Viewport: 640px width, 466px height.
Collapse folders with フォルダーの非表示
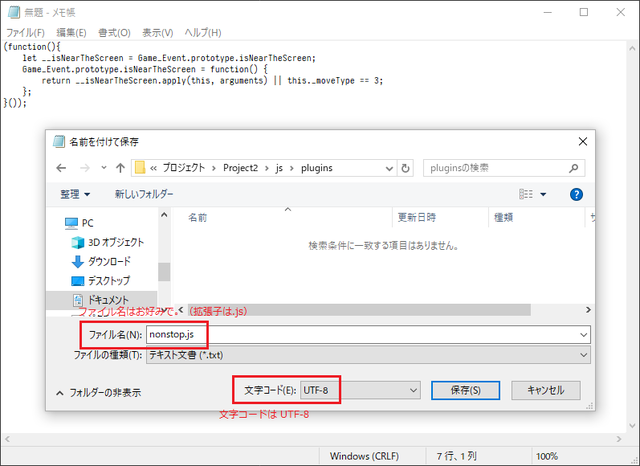(x=99, y=393)
